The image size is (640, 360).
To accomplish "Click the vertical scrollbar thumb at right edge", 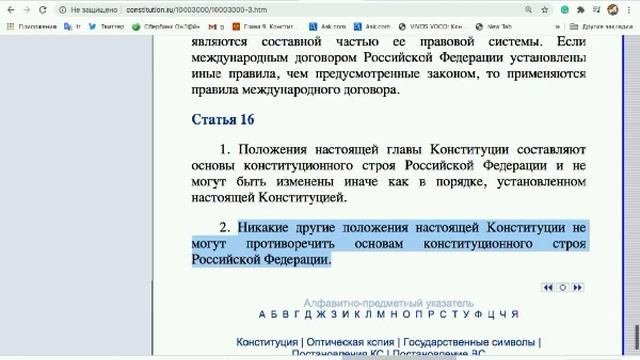I will click(x=636, y=336).
